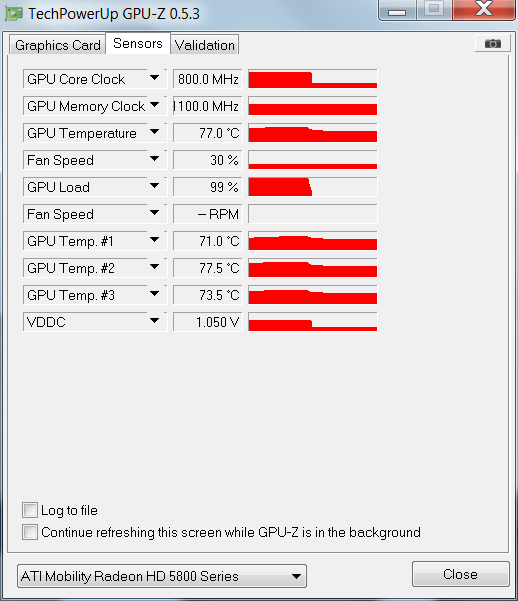Image resolution: width=518 pixels, height=601 pixels.
Task: Click the GPU-Z app icon in title bar
Action: 14,14
